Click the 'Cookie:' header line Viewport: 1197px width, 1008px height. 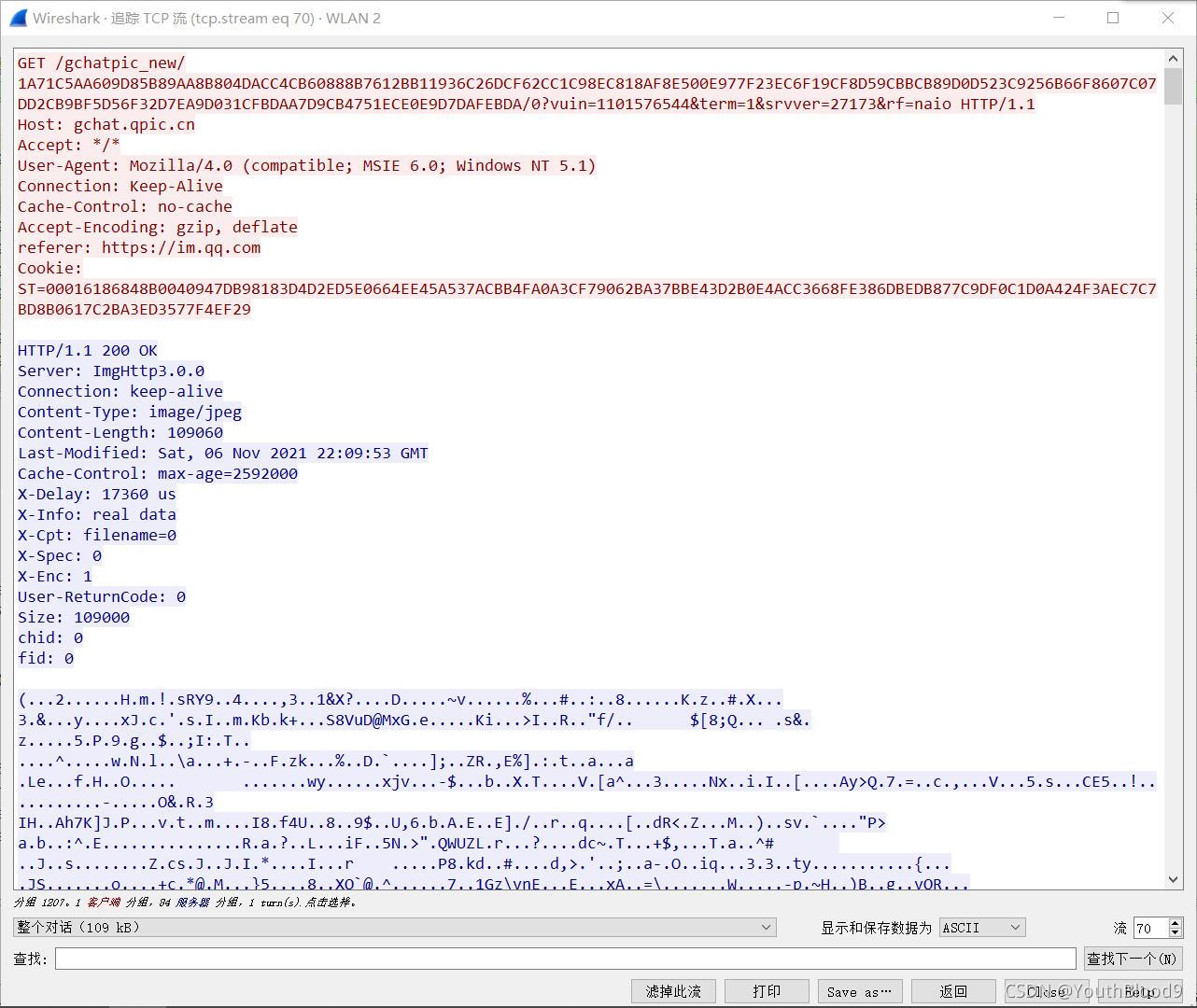pyautogui.click(x=50, y=268)
